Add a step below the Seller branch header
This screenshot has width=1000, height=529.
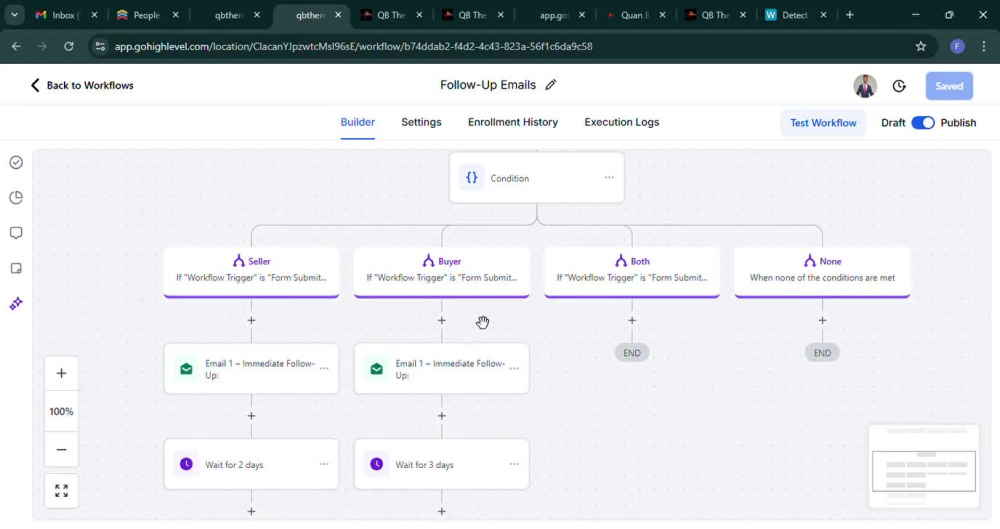(x=251, y=320)
